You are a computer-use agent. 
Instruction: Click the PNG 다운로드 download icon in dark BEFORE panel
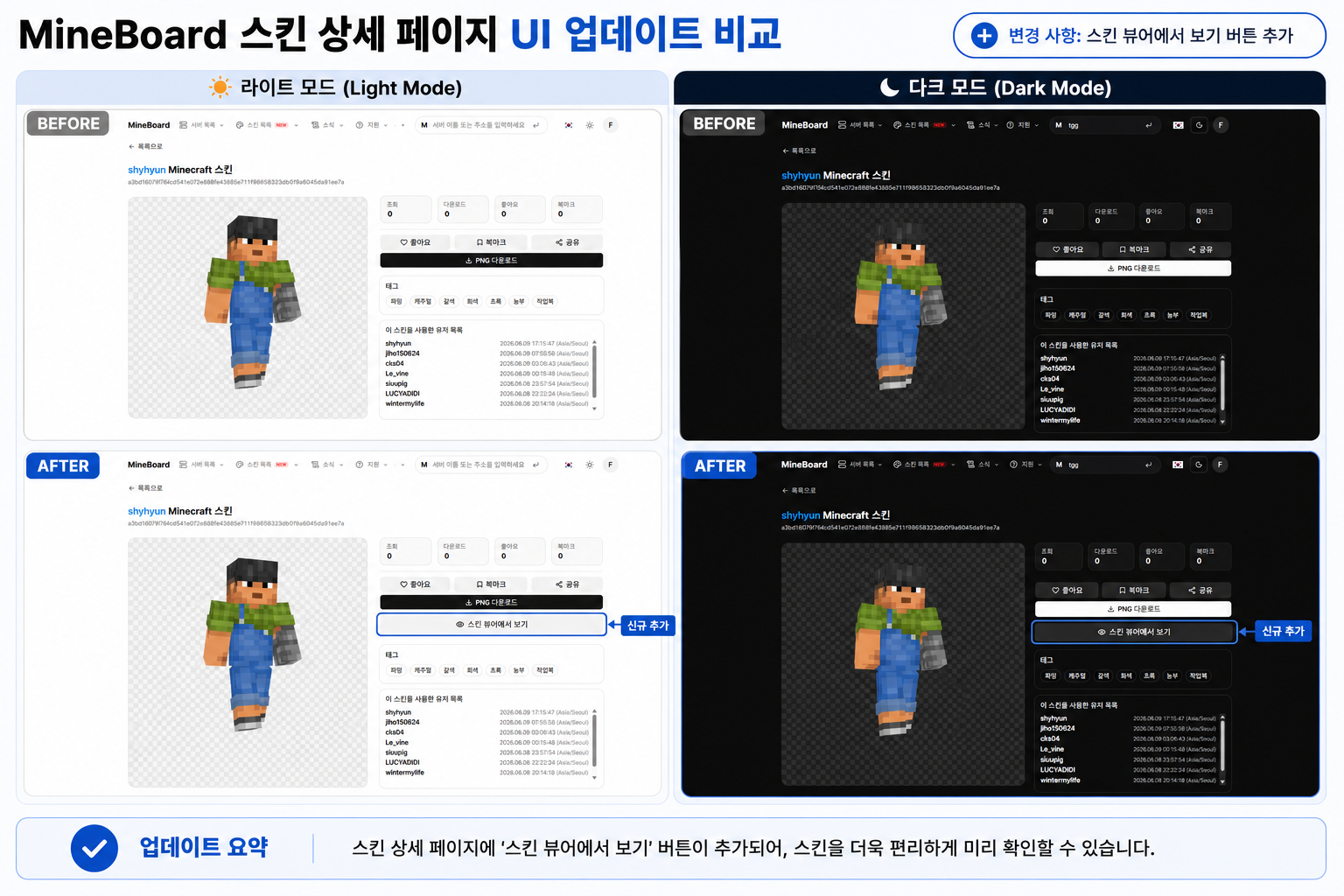point(1111,269)
